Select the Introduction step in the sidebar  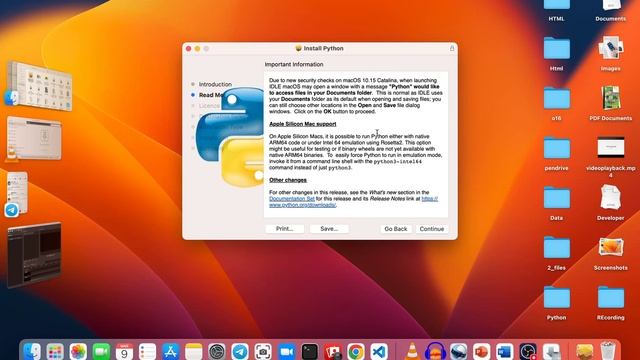215,84
